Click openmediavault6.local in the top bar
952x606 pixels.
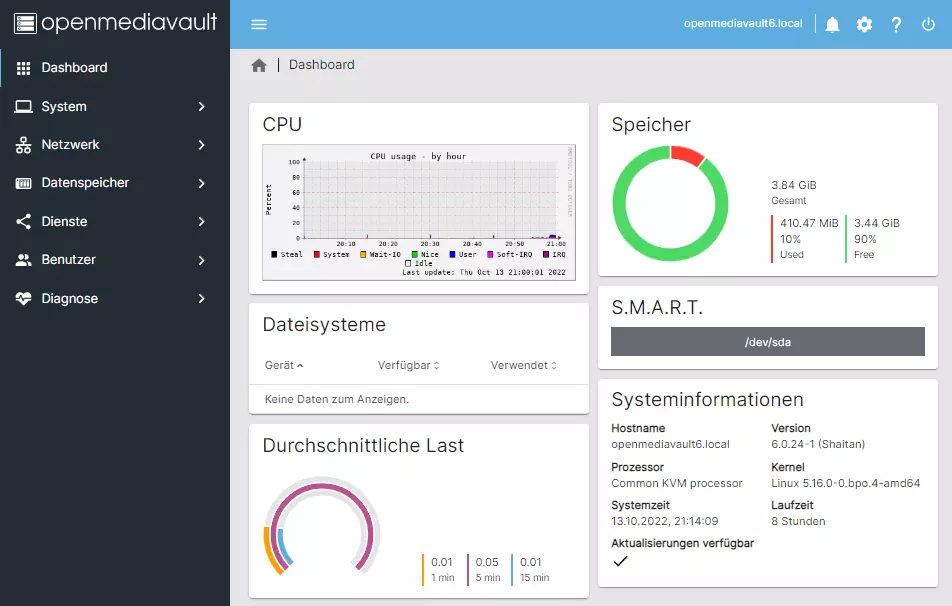(742, 23)
